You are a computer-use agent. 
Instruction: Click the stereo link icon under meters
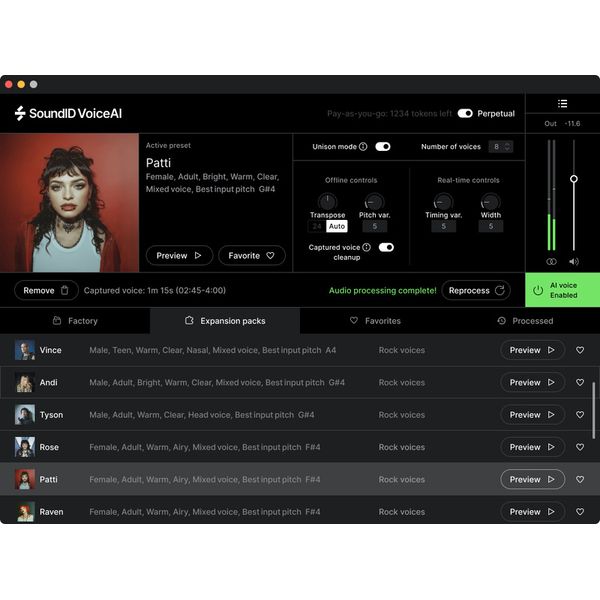551,261
